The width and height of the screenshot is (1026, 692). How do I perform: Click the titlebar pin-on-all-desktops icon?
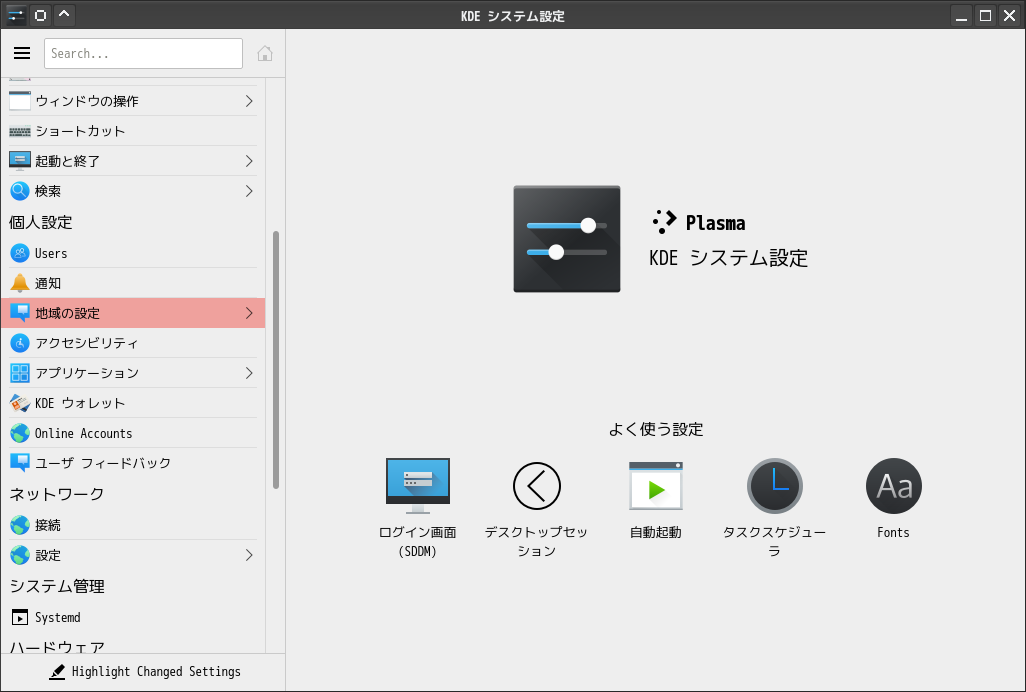[x=40, y=15]
